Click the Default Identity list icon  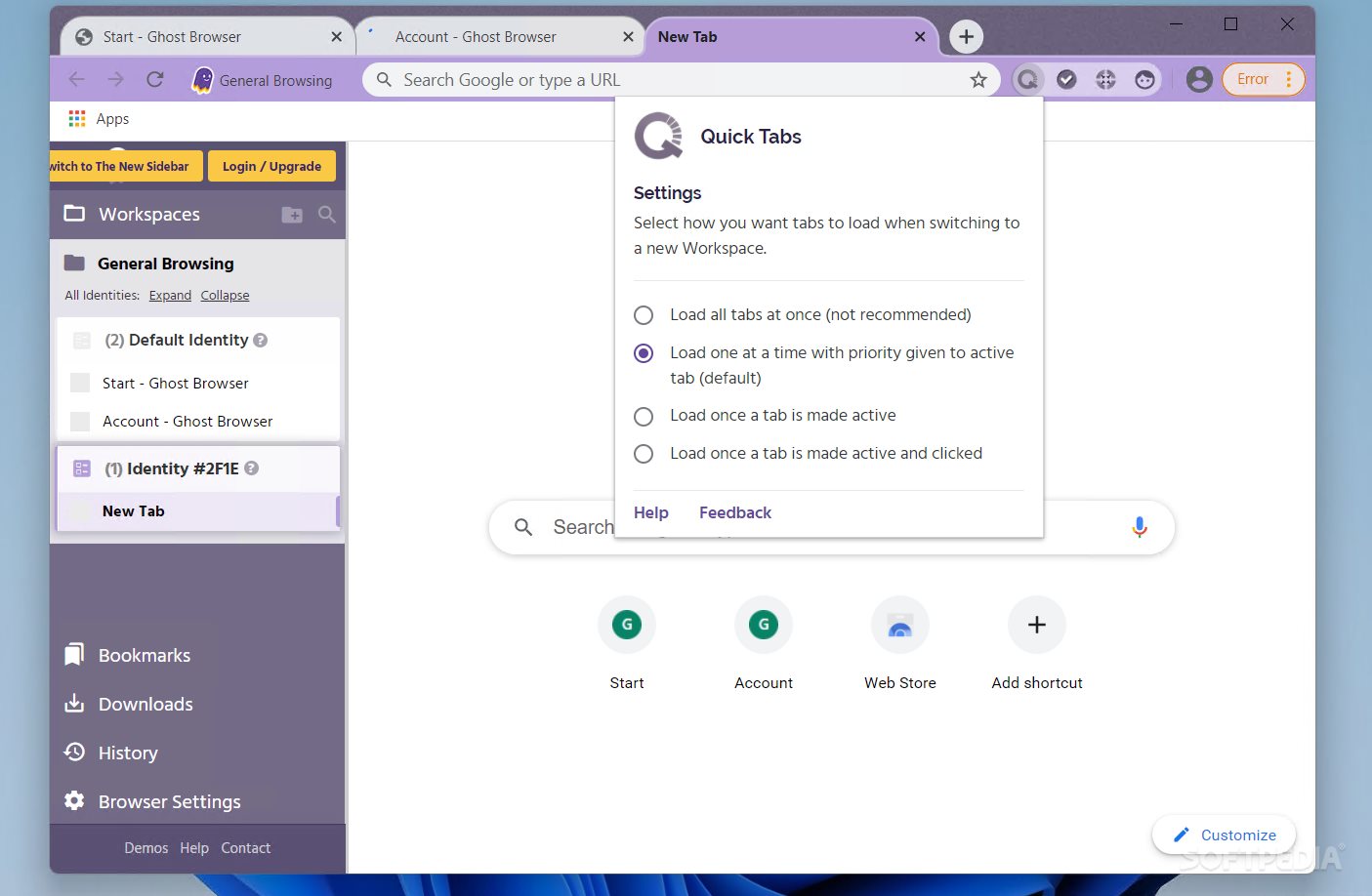pos(82,341)
